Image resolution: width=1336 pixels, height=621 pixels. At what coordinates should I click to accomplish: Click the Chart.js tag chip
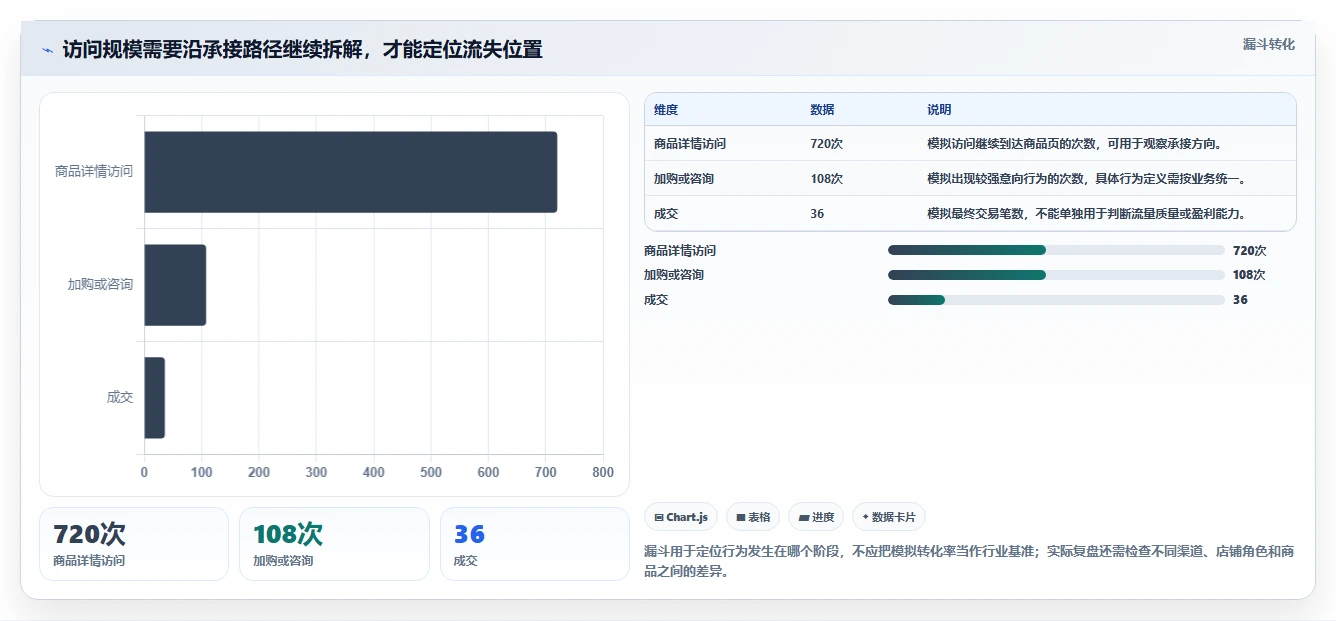[681, 517]
